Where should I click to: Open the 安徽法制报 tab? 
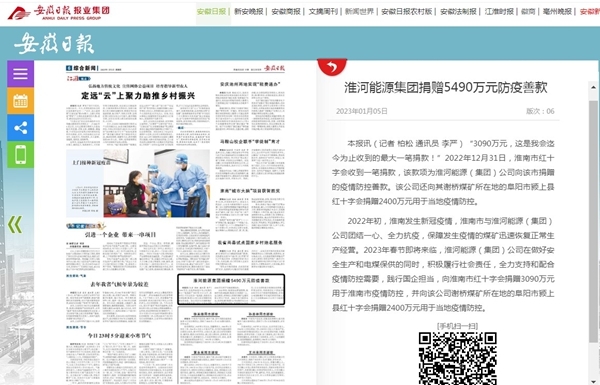tap(458, 12)
